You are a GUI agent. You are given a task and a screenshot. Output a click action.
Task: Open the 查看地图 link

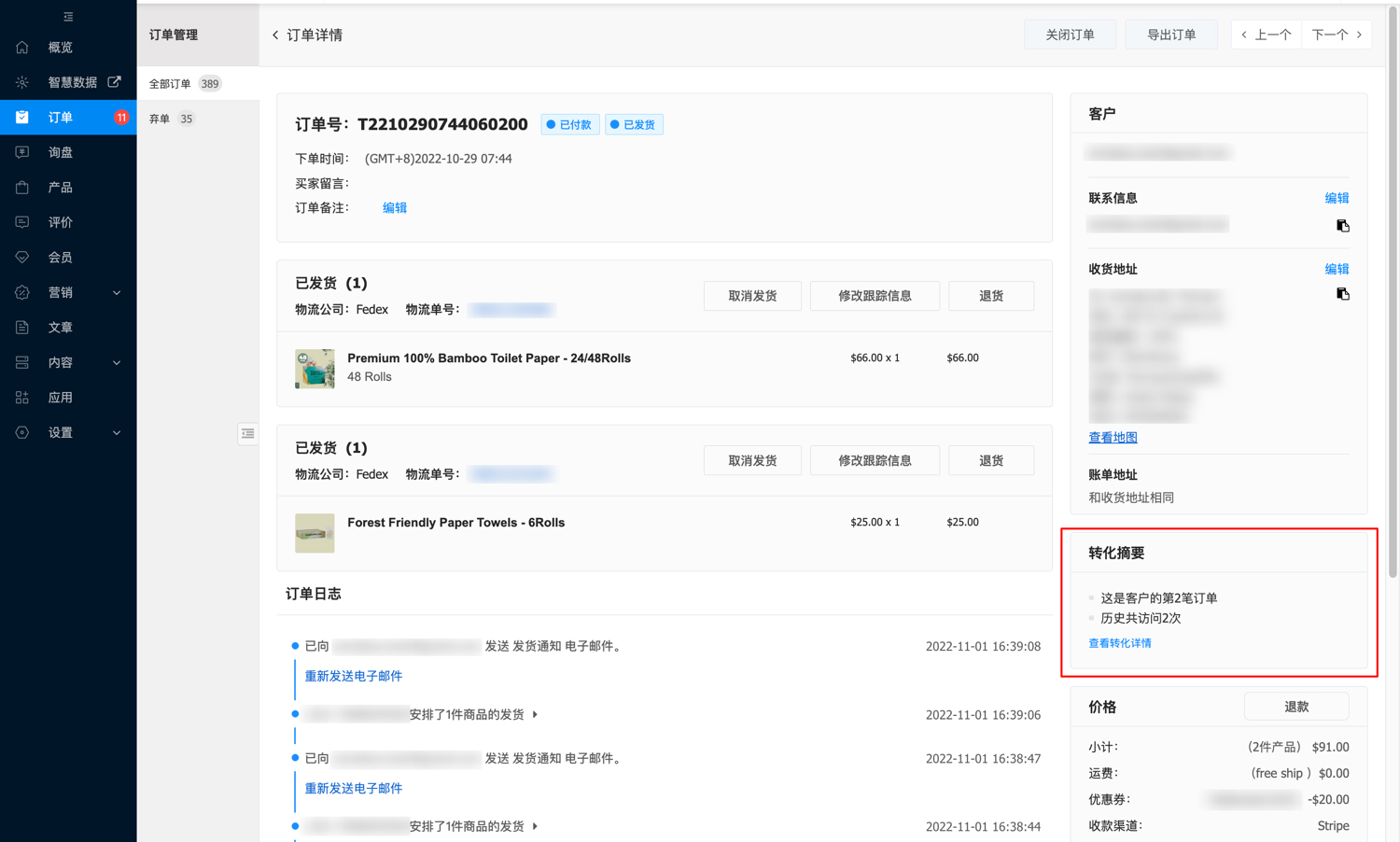click(x=1113, y=437)
